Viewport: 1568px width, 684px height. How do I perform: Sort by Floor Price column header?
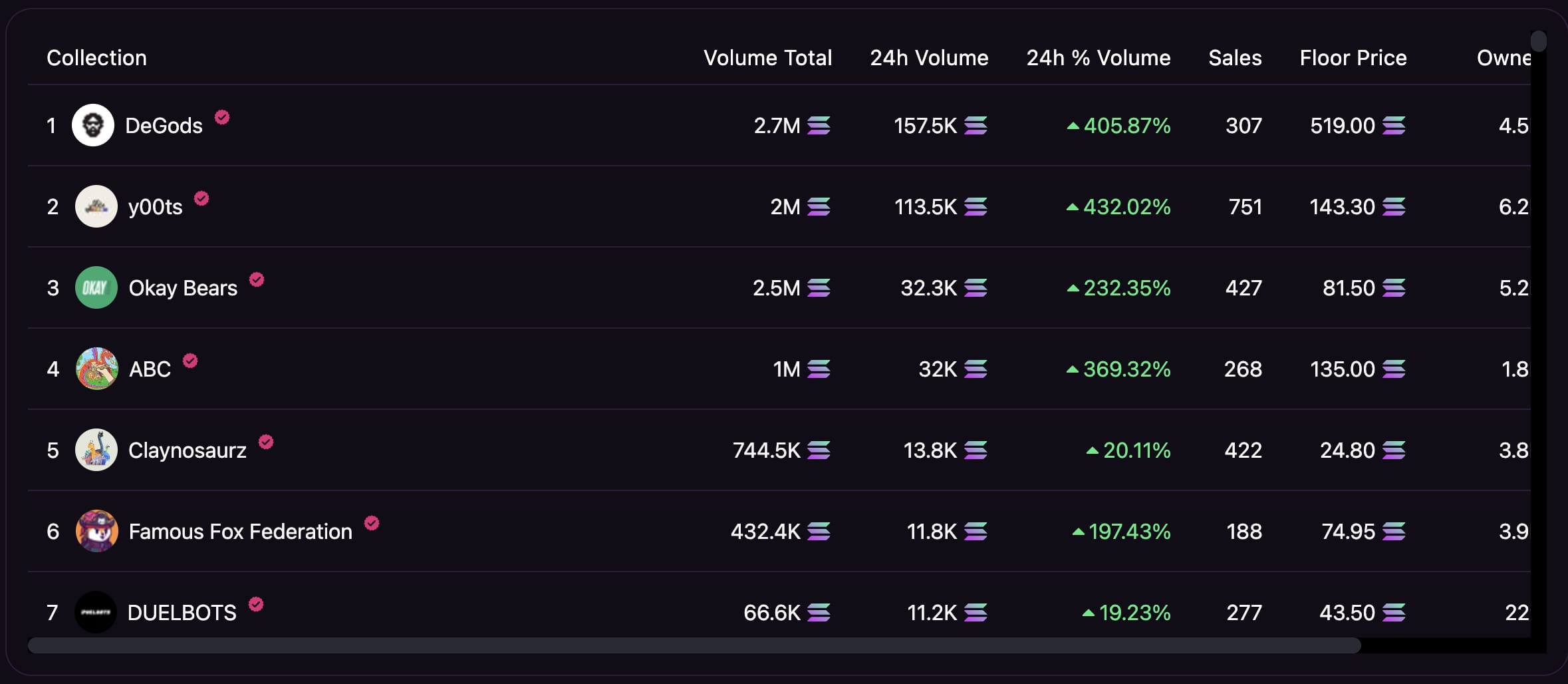click(x=1353, y=58)
